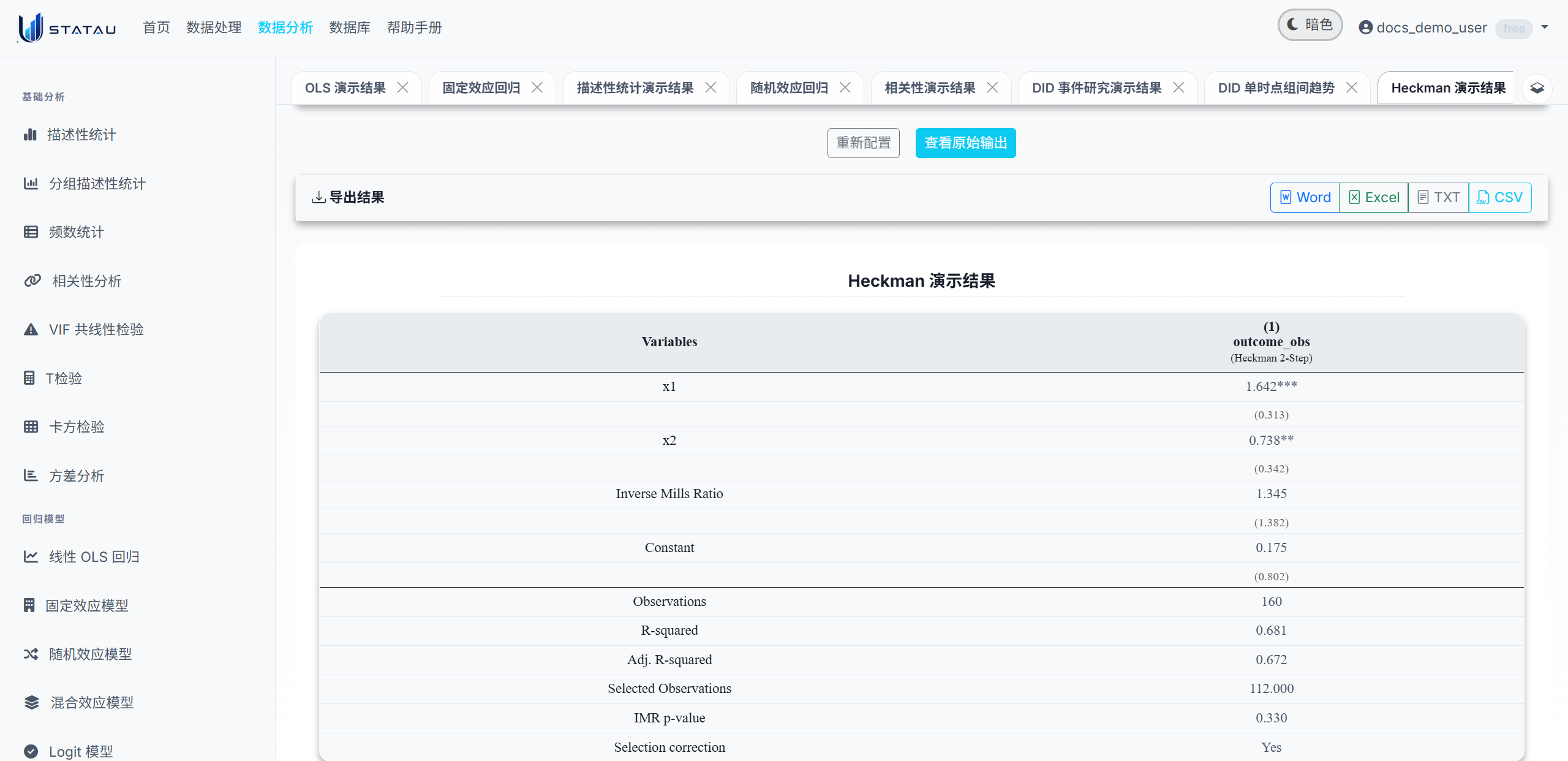Click the 重新配置 button
The height and width of the screenshot is (761, 1568).
(864, 143)
